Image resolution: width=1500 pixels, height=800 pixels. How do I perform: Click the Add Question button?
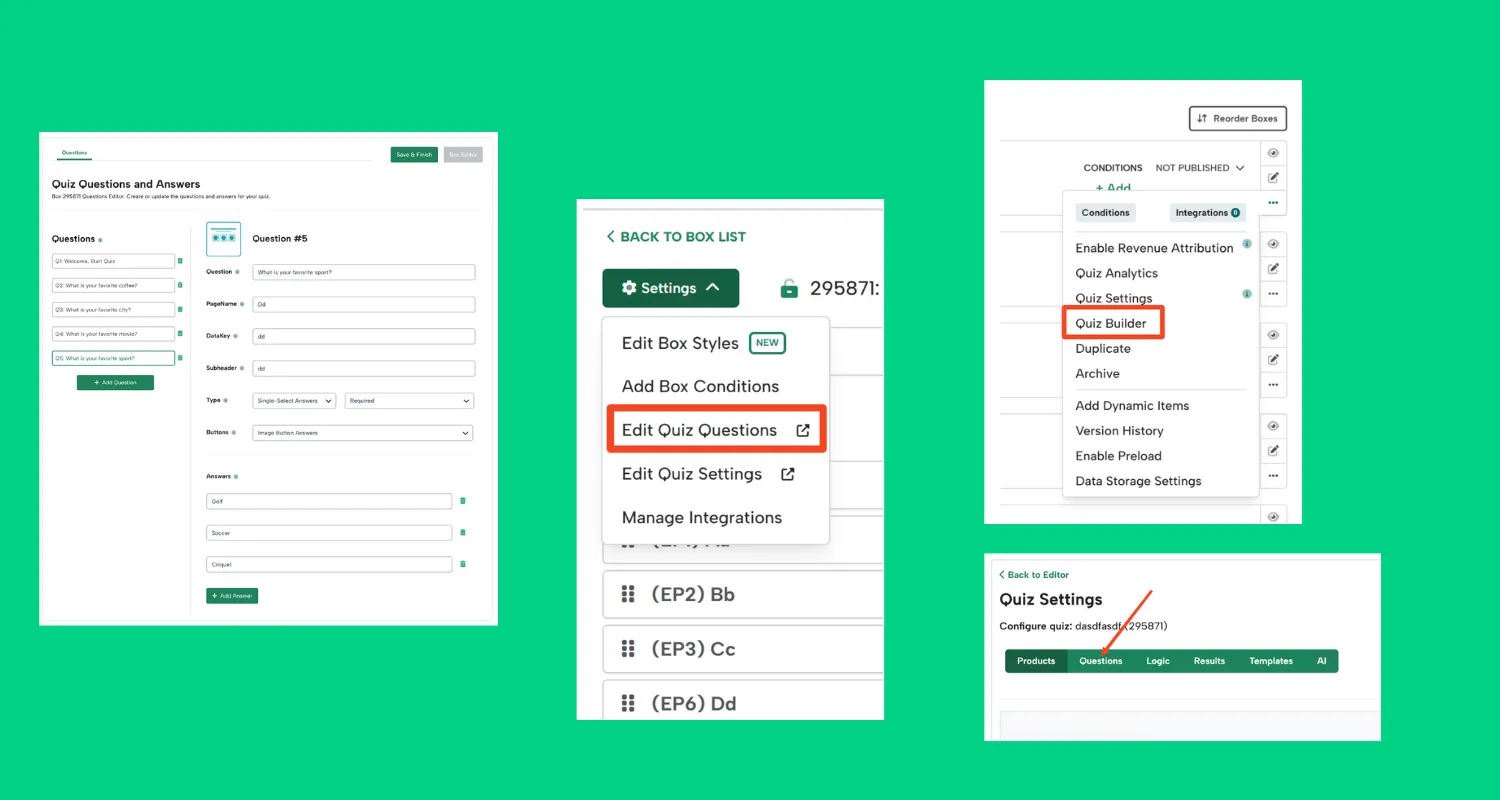(x=115, y=382)
